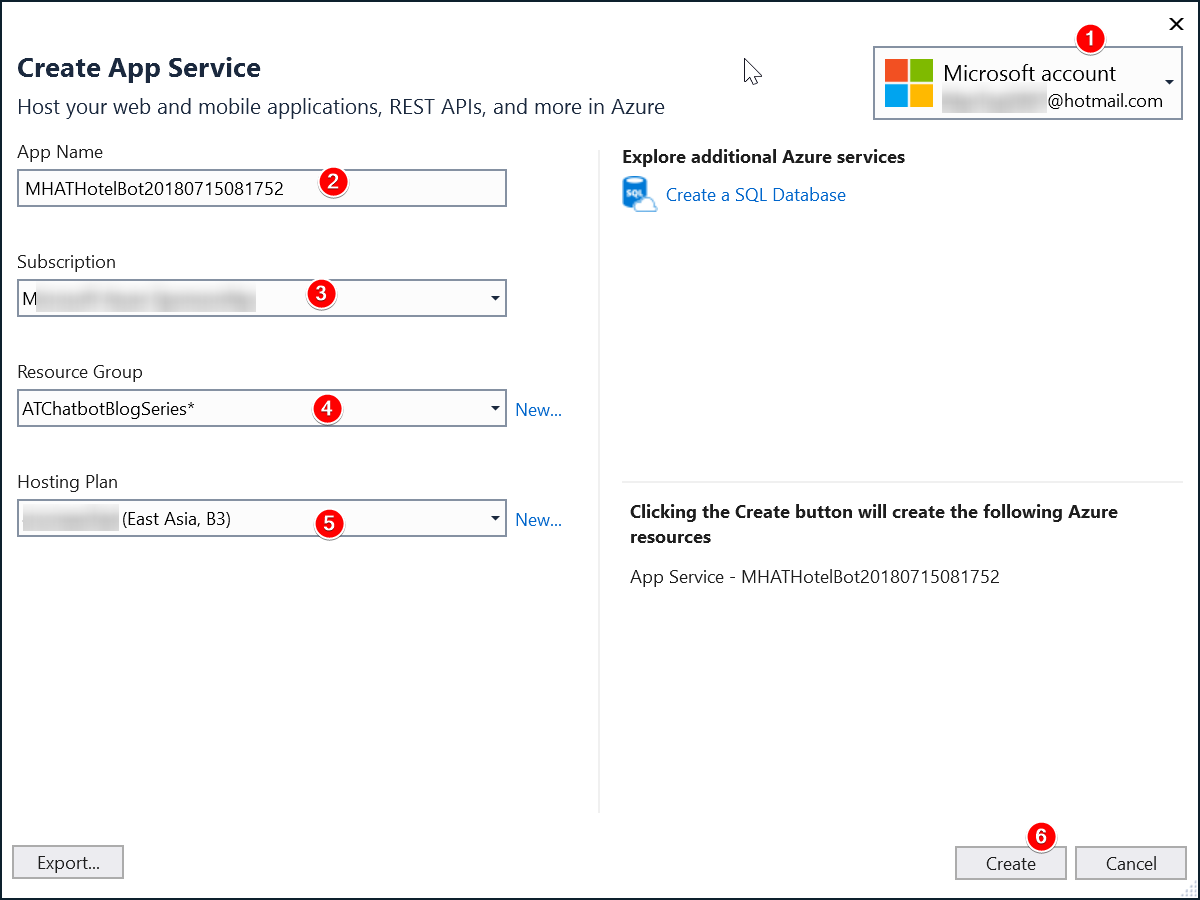This screenshot has height=900, width=1200.
Task: Click the Cancel button
Action: point(1131,863)
